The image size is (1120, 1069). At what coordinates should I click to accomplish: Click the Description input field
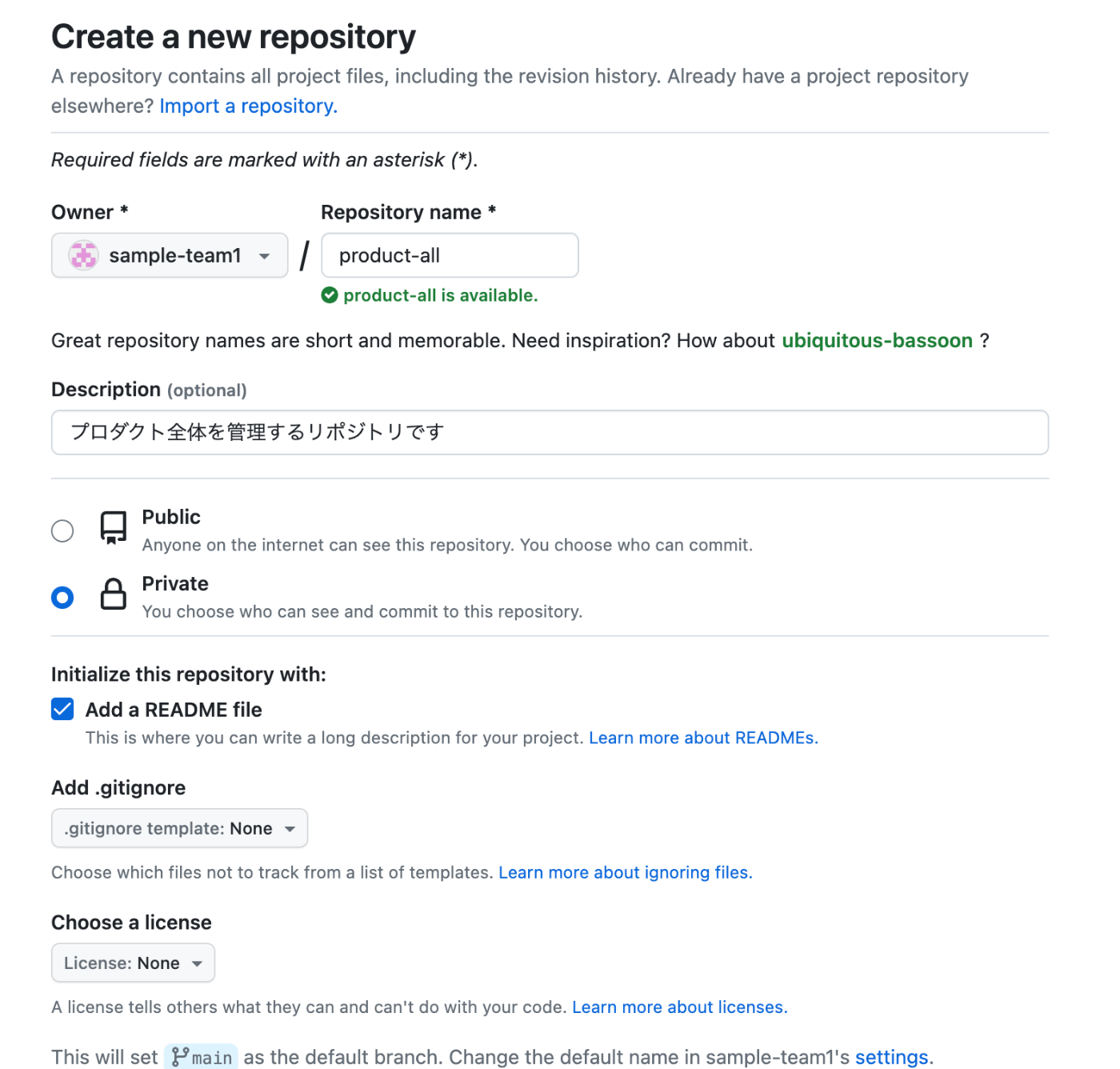[550, 432]
